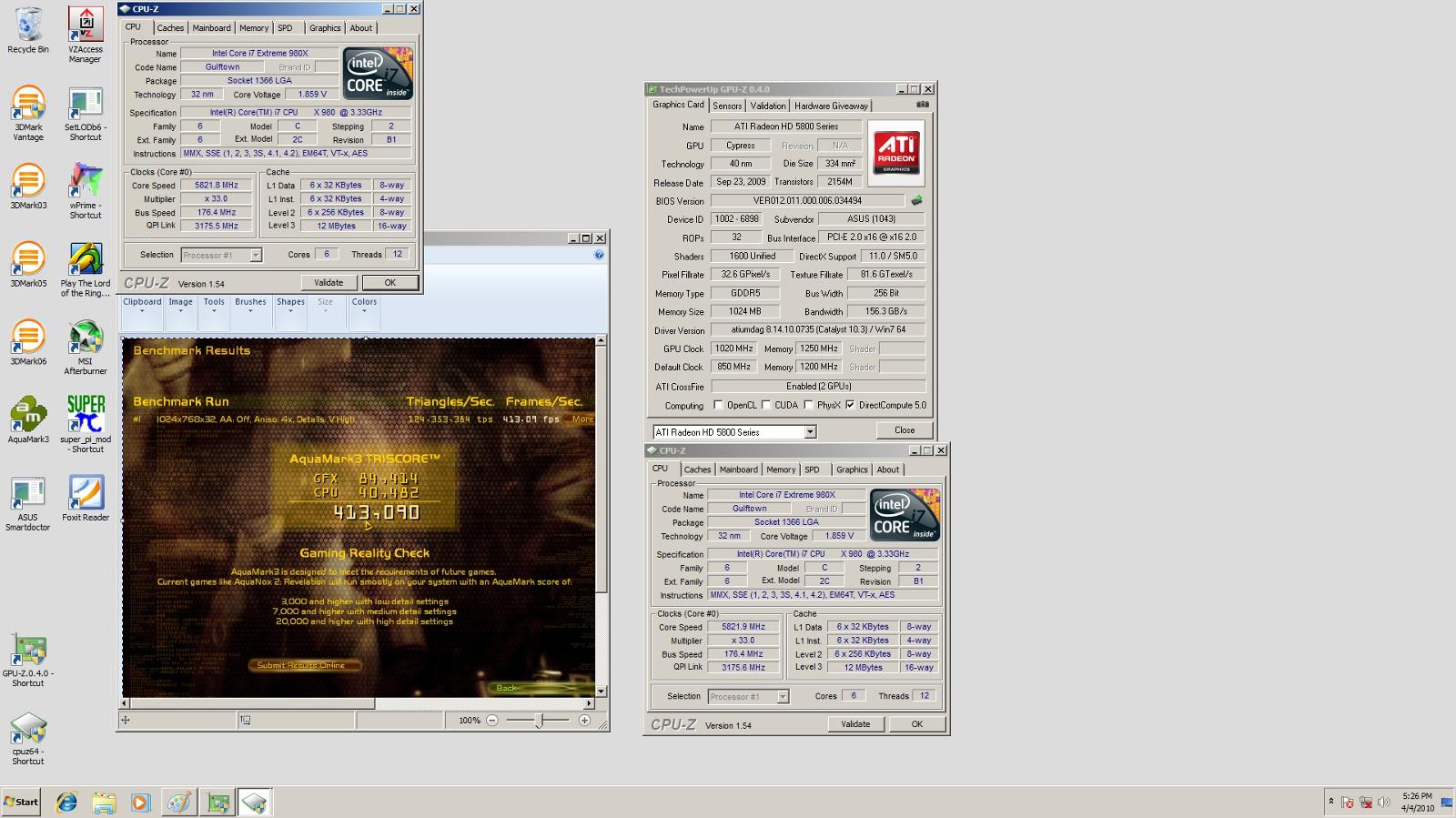1456x818 pixels.
Task: Launch 3DMark05 desktop icon
Action: (x=28, y=265)
